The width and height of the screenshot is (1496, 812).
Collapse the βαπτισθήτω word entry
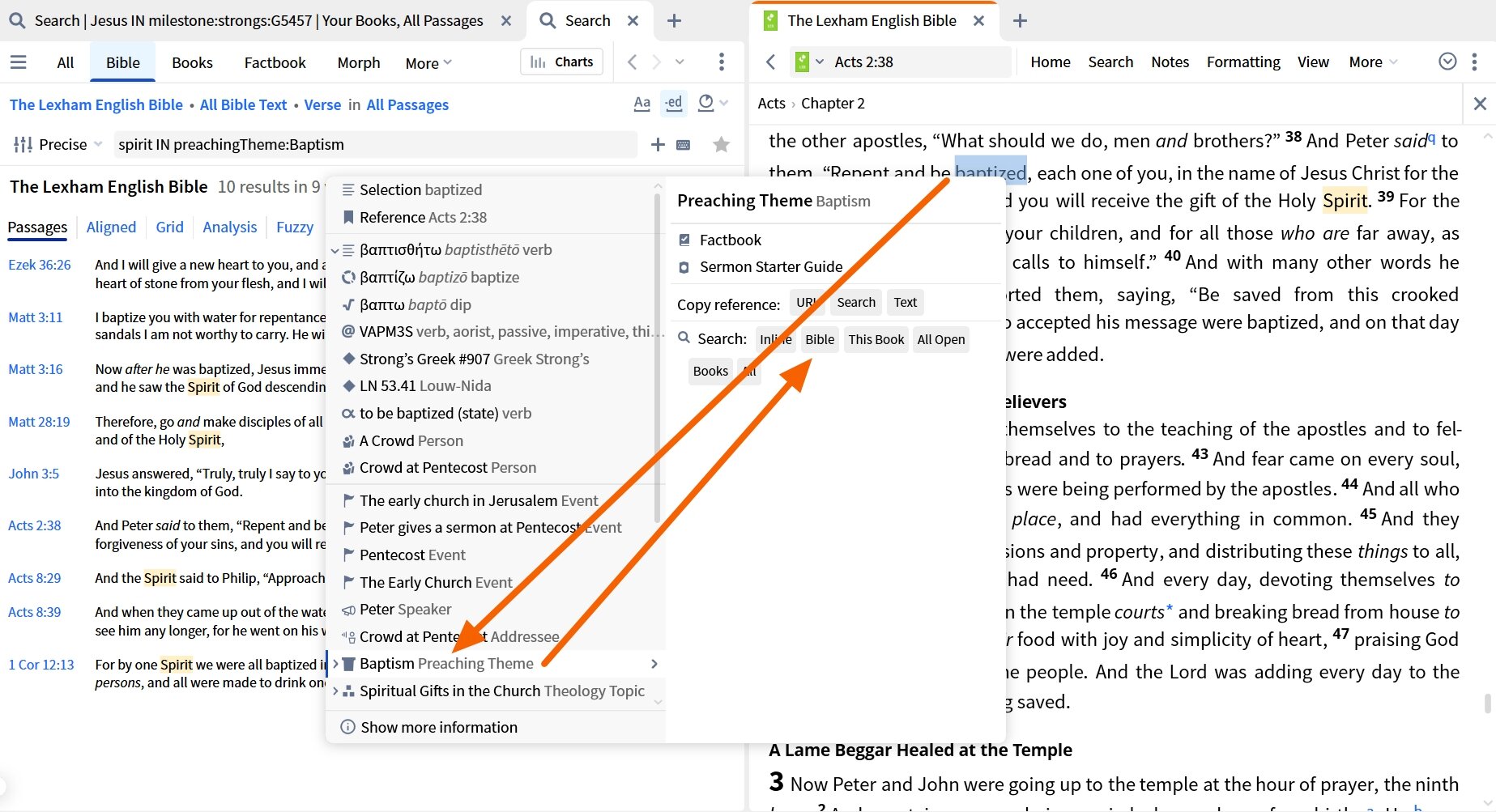coord(335,250)
